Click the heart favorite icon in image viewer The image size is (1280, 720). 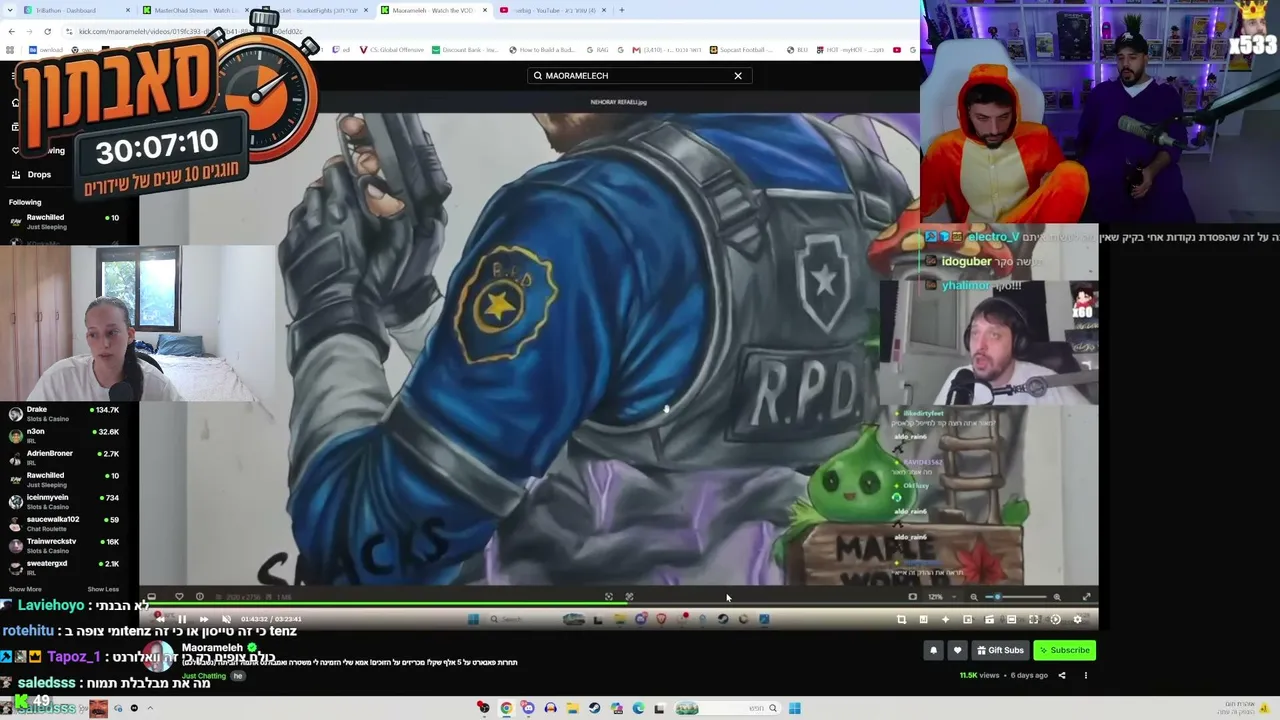179,597
